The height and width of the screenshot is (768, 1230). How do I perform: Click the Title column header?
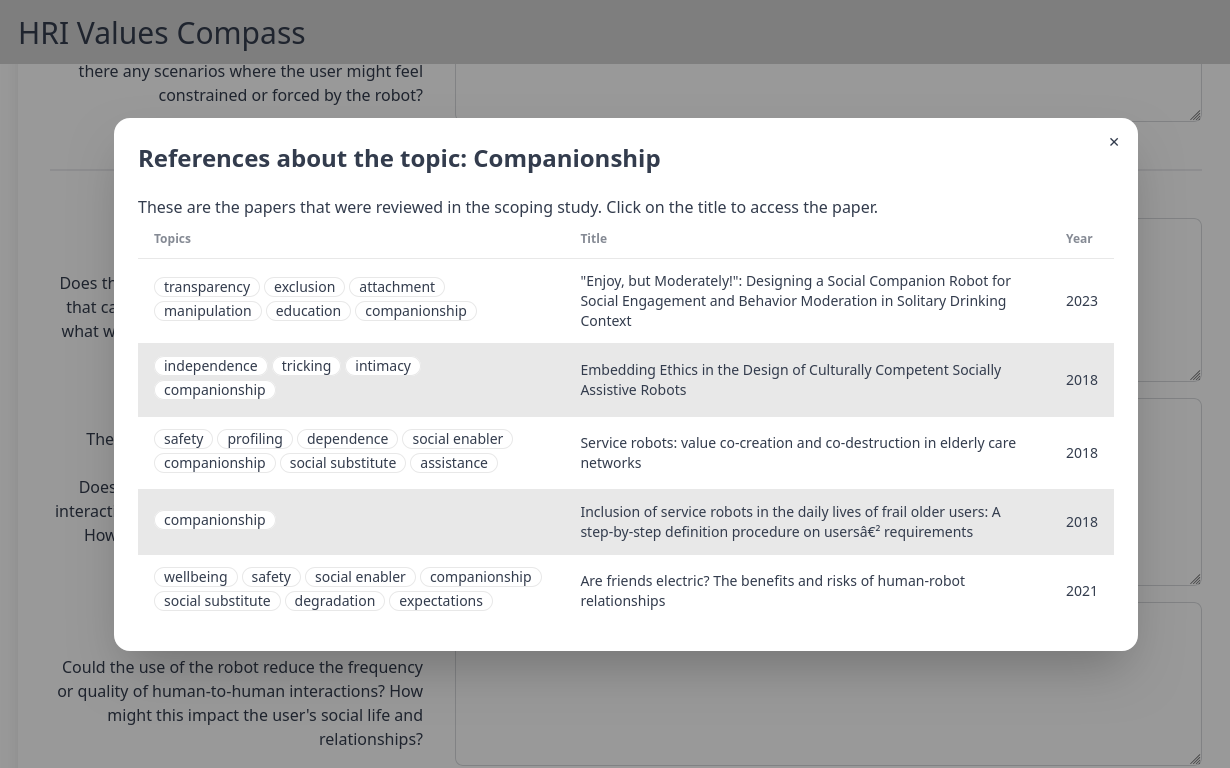point(593,239)
